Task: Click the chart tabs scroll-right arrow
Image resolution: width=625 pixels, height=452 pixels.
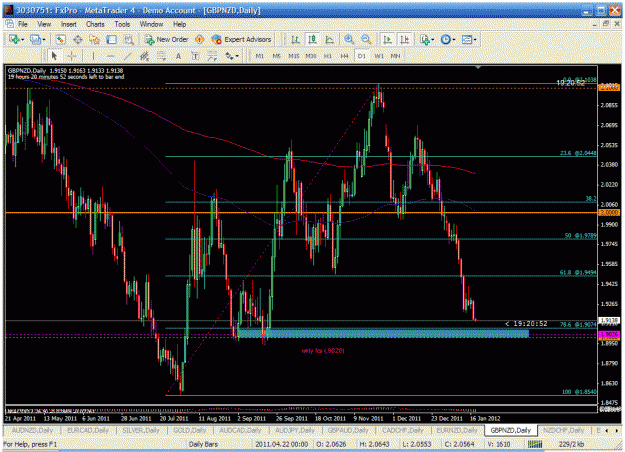Action: (x=615, y=430)
